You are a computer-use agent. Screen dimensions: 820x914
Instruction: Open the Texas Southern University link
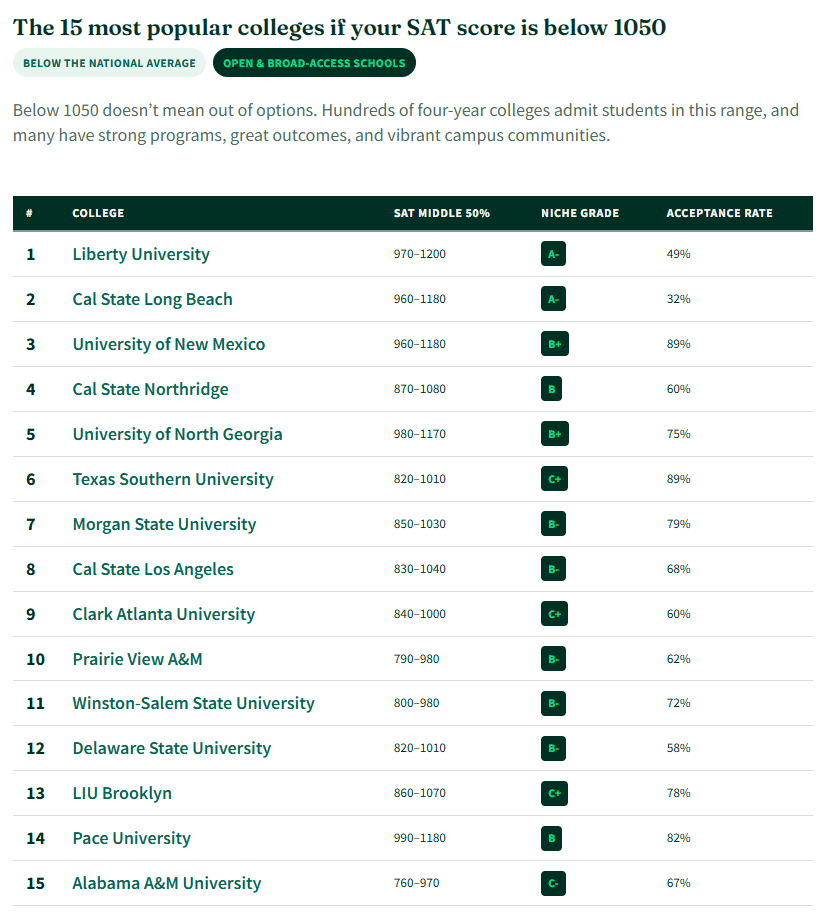pos(173,479)
